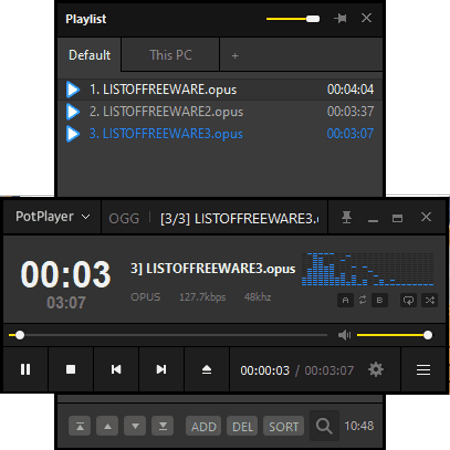Switch to the Default playlist tab
The image size is (450, 450).
(x=89, y=55)
